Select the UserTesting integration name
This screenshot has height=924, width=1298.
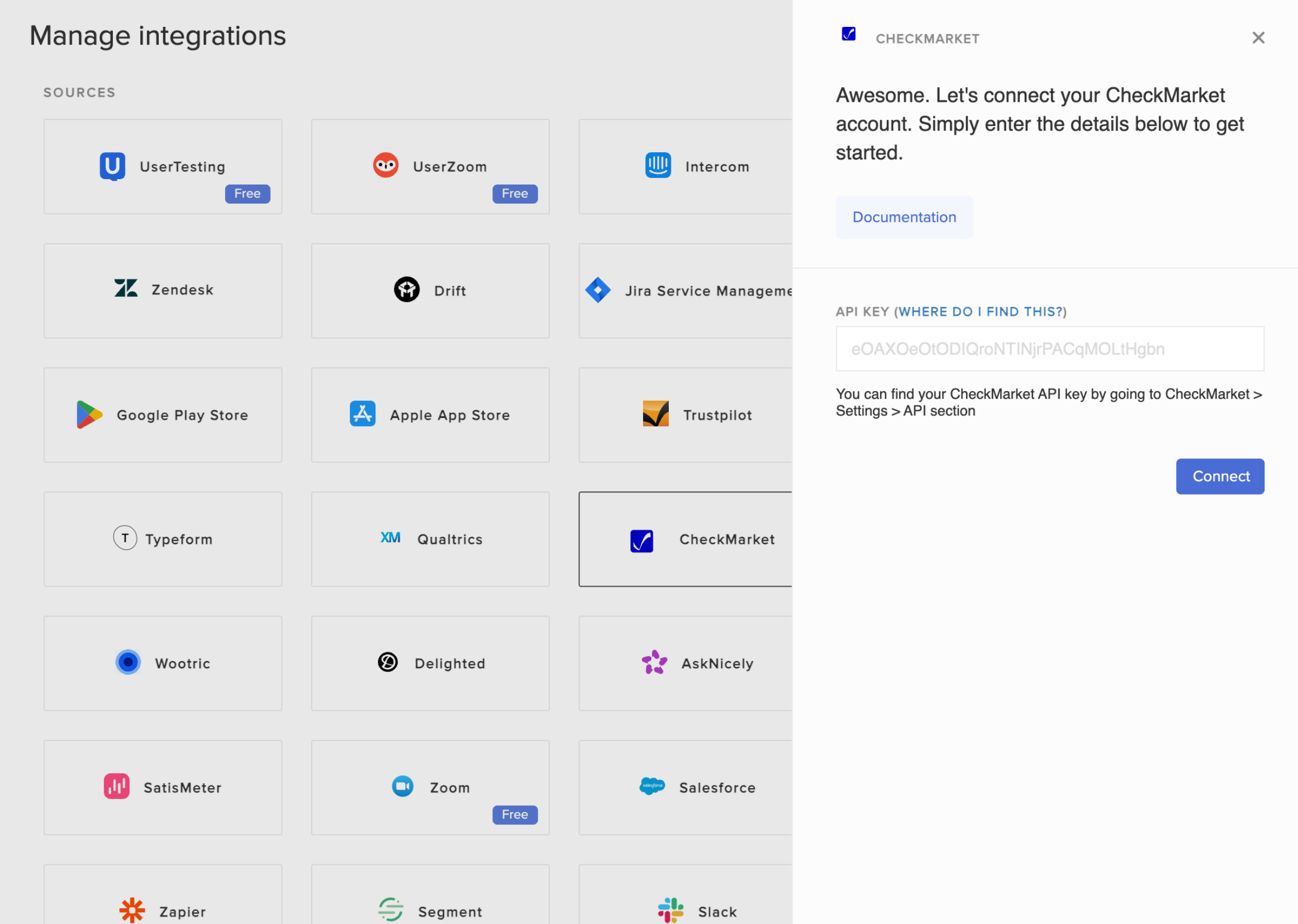pyautogui.click(x=182, y=167)
